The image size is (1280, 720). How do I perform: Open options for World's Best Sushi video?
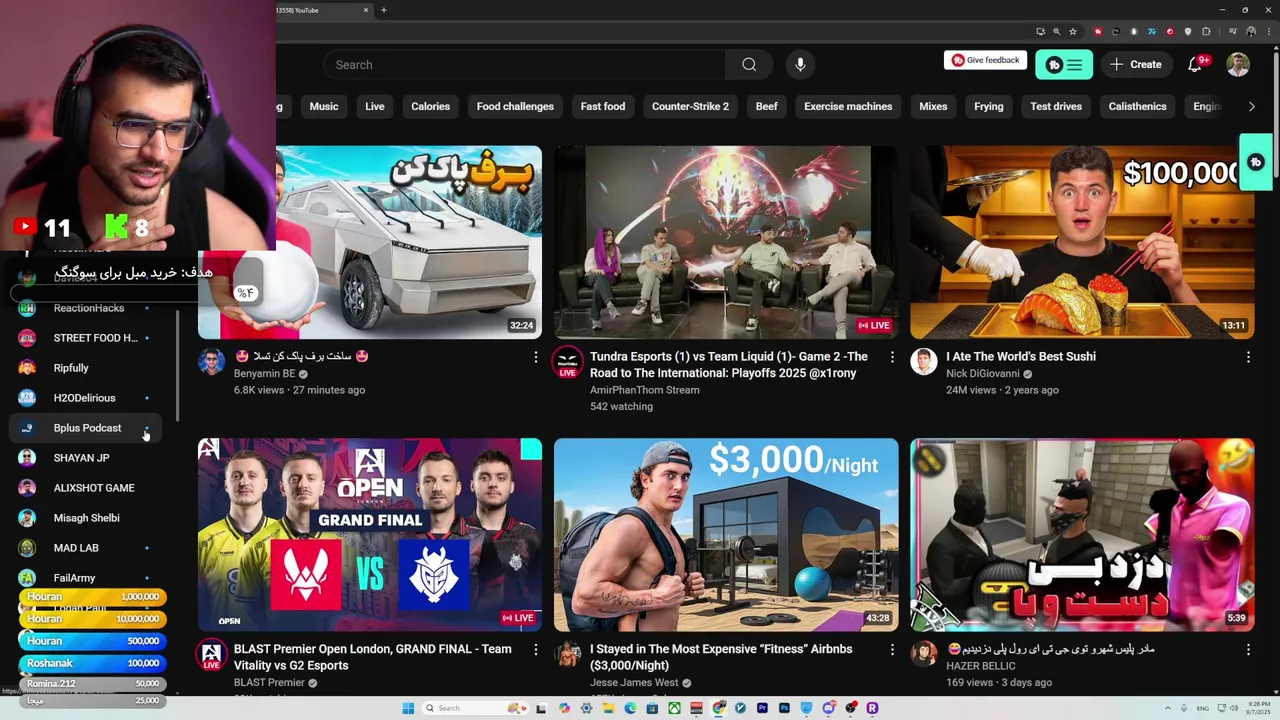click(1248, 357)
